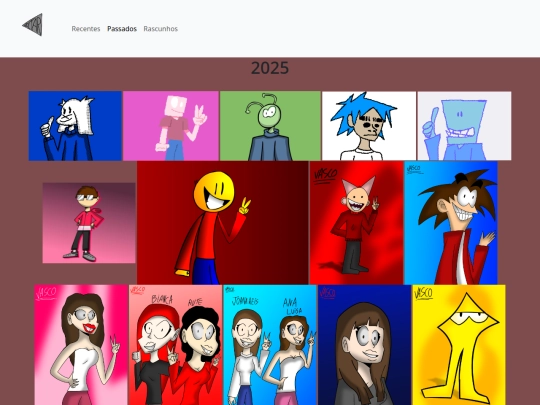This screenshot has width=540, height=405.
Task: Open the pink blocky peace-sign character drawing
Action: [x=171, y=126]
